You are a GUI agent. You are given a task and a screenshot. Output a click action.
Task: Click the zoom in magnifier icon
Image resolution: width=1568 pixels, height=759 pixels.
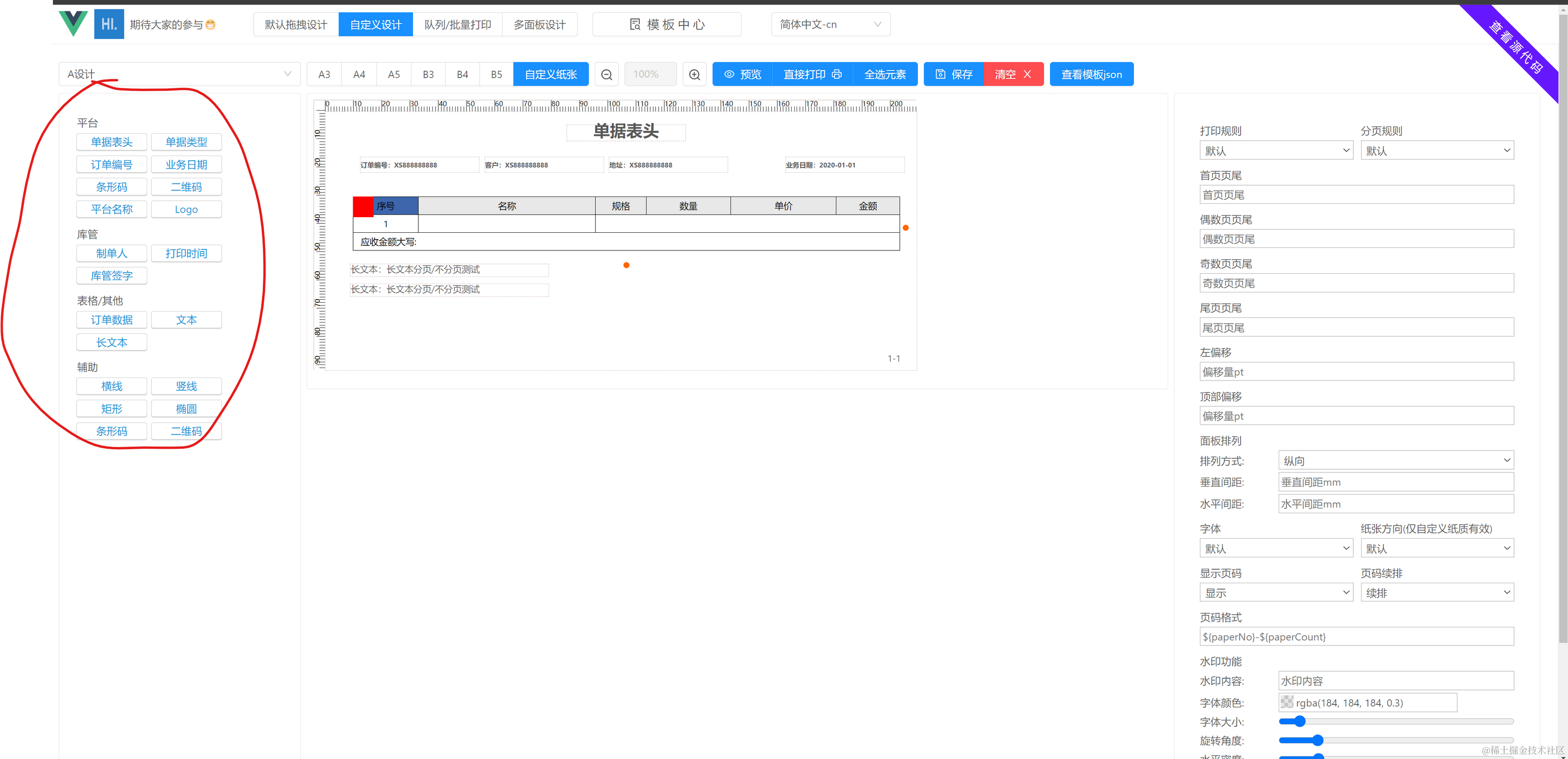click(694, 74)
